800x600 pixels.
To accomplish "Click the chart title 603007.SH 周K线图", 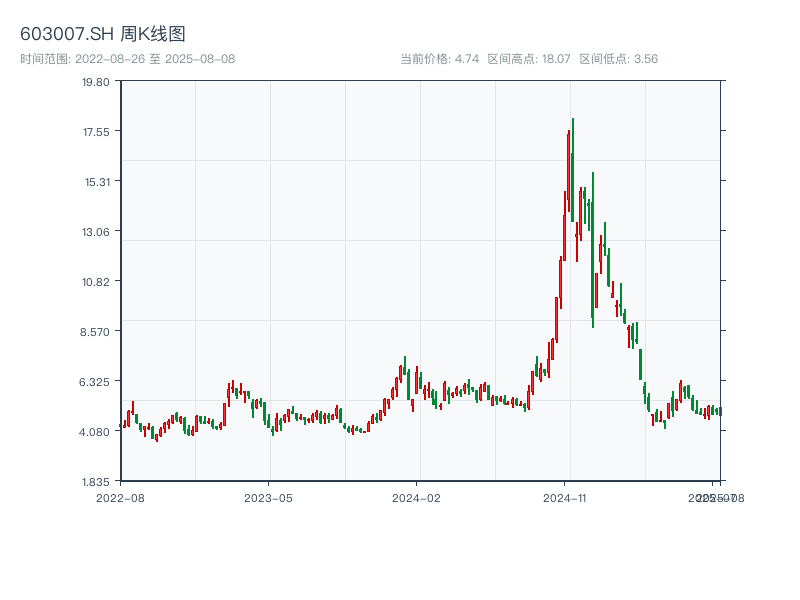I will (103, 34).
